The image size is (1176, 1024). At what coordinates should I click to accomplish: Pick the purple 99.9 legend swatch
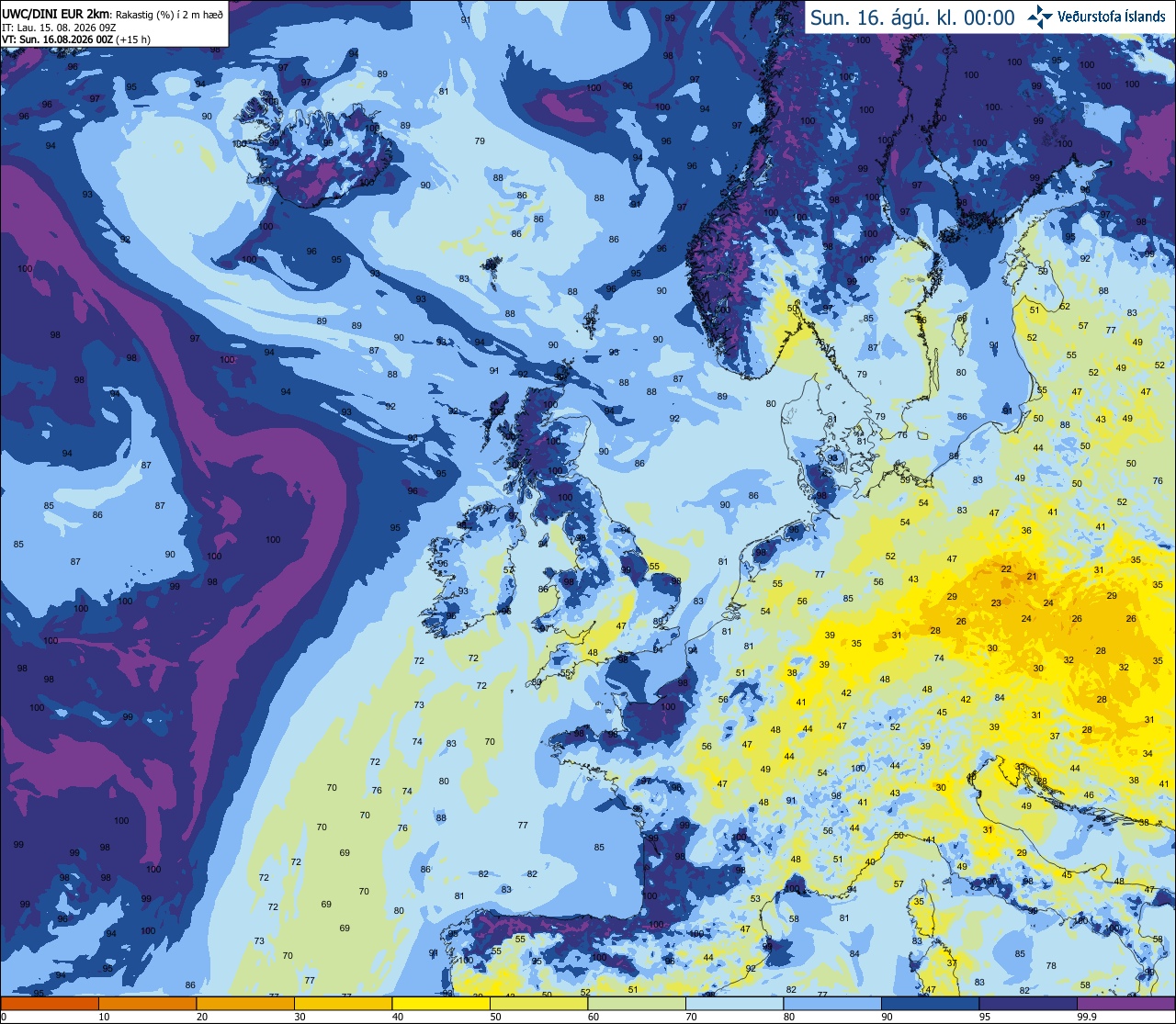(1126, 1003)
